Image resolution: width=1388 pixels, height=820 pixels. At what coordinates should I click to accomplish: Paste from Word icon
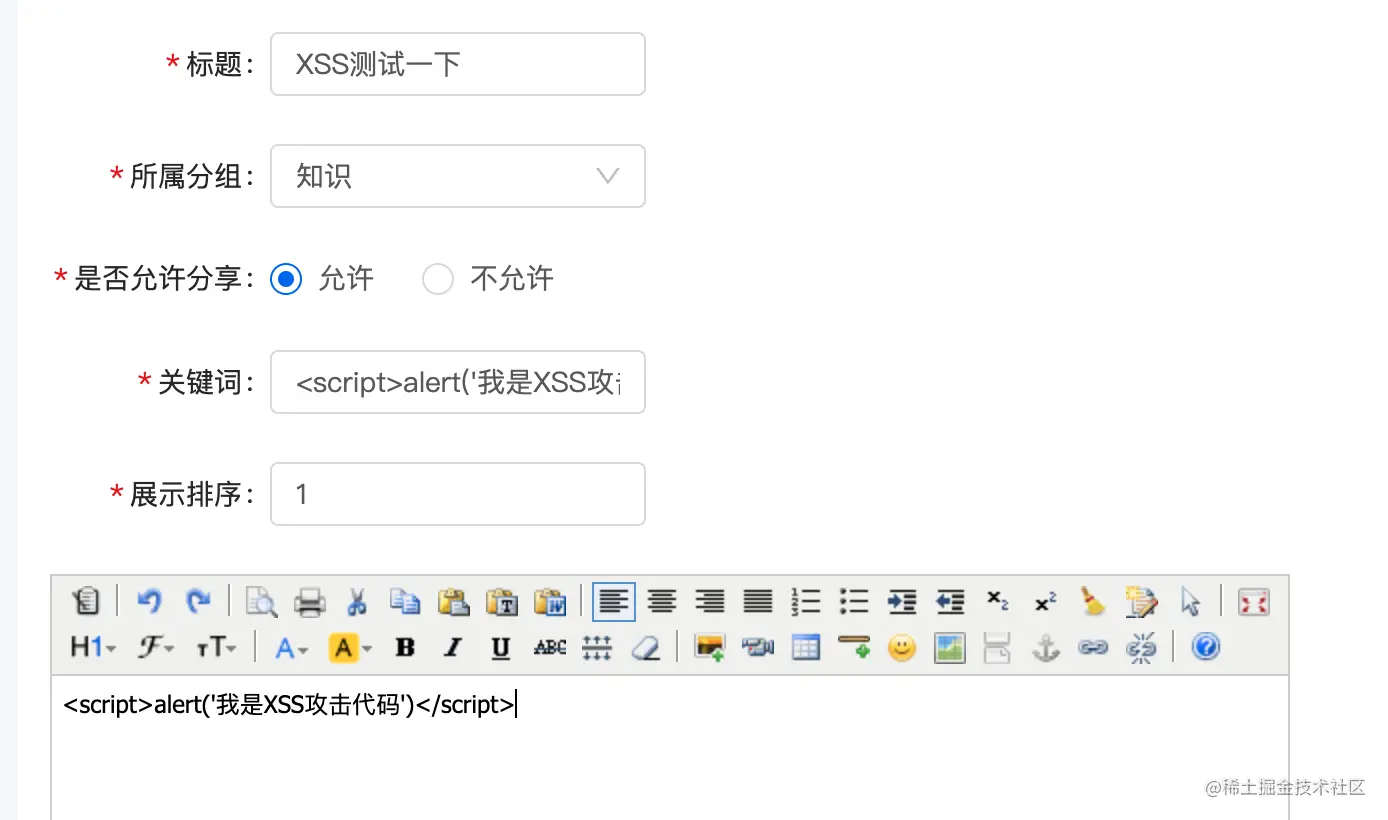click(x=550, y=601)
